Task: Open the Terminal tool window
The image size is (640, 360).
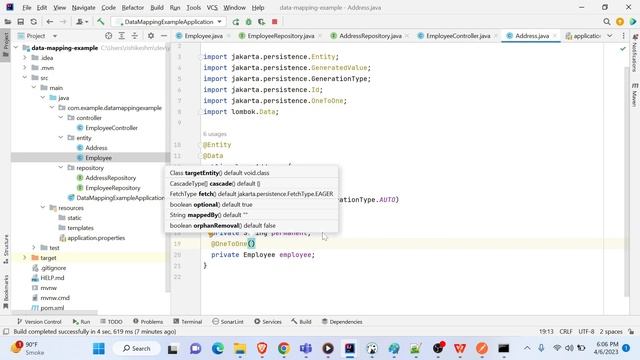Action: (x=187, y=322)
